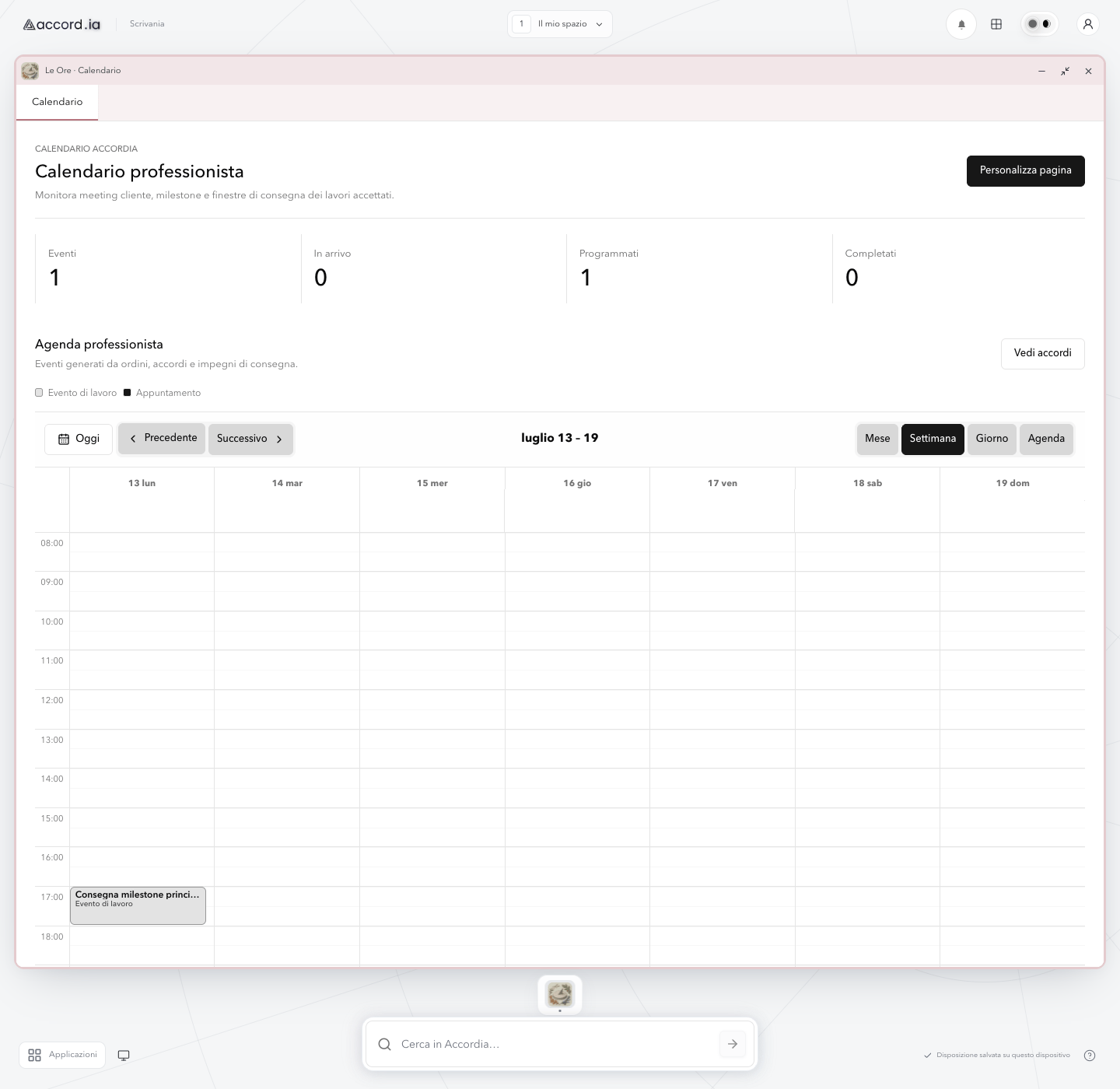Click the Appuntamento legend swatch
Screen dimensions: 1120x1089
127,393
